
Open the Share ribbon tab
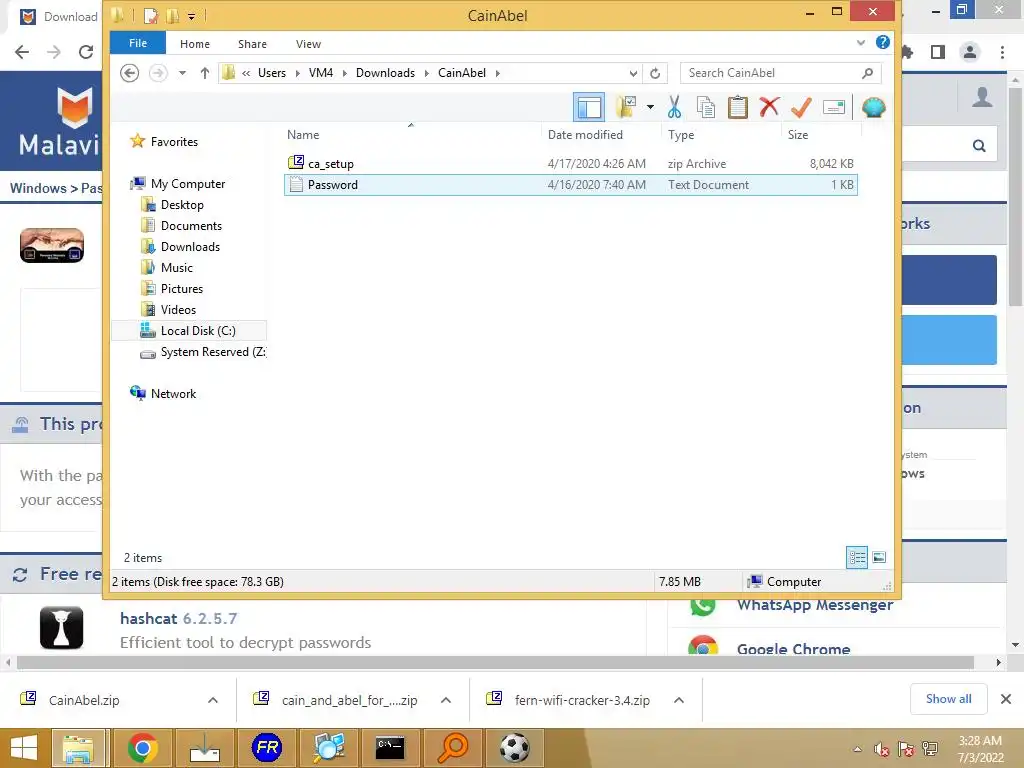click(x=252, y=44)
